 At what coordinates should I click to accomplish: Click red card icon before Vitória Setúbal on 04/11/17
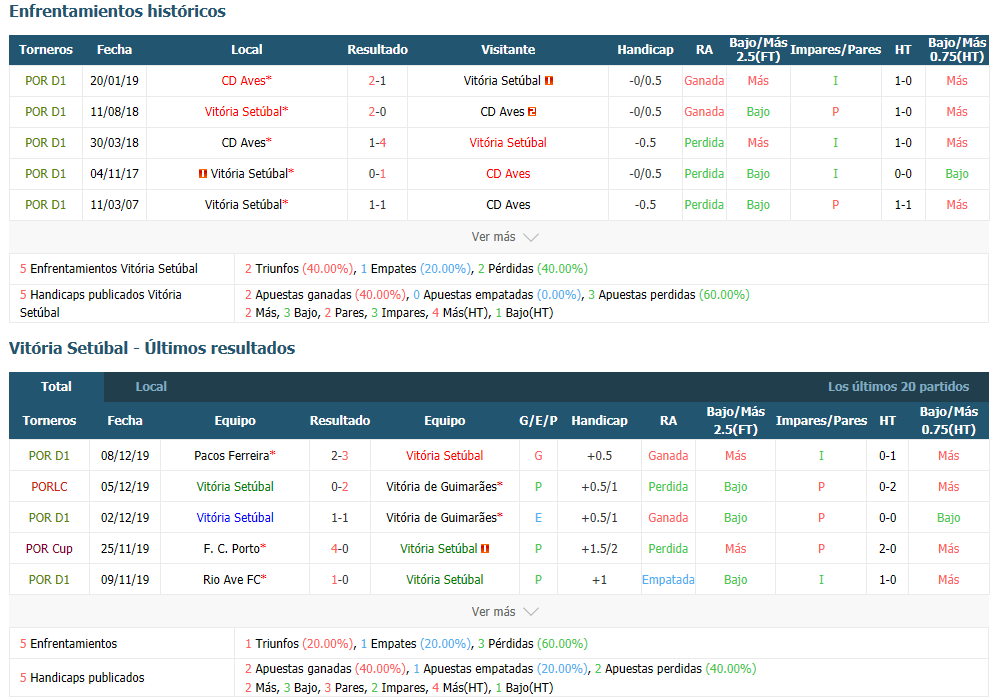pyautogui.click(x=203, y=173)
